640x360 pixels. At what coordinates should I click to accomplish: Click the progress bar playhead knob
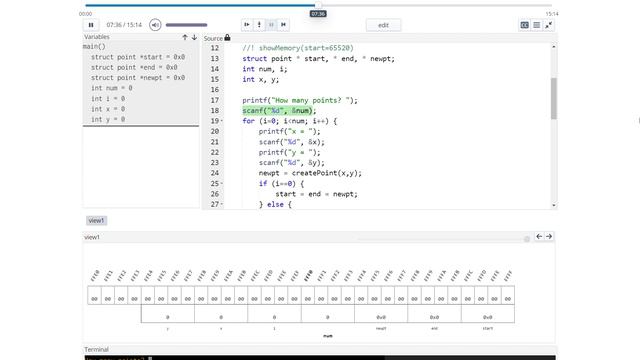point(318,5)
